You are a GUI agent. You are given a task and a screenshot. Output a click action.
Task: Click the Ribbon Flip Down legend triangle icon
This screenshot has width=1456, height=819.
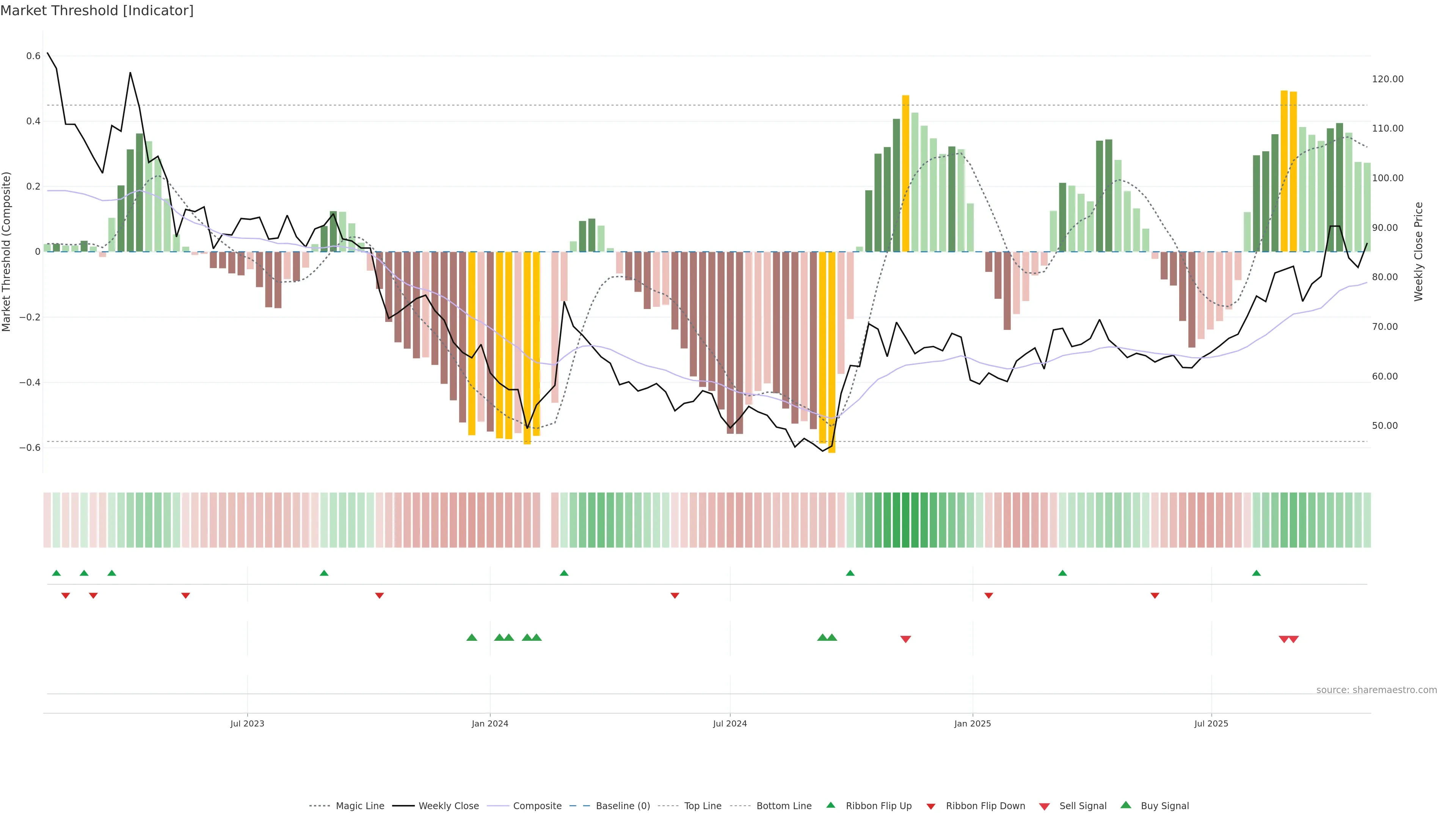(931, 806)
